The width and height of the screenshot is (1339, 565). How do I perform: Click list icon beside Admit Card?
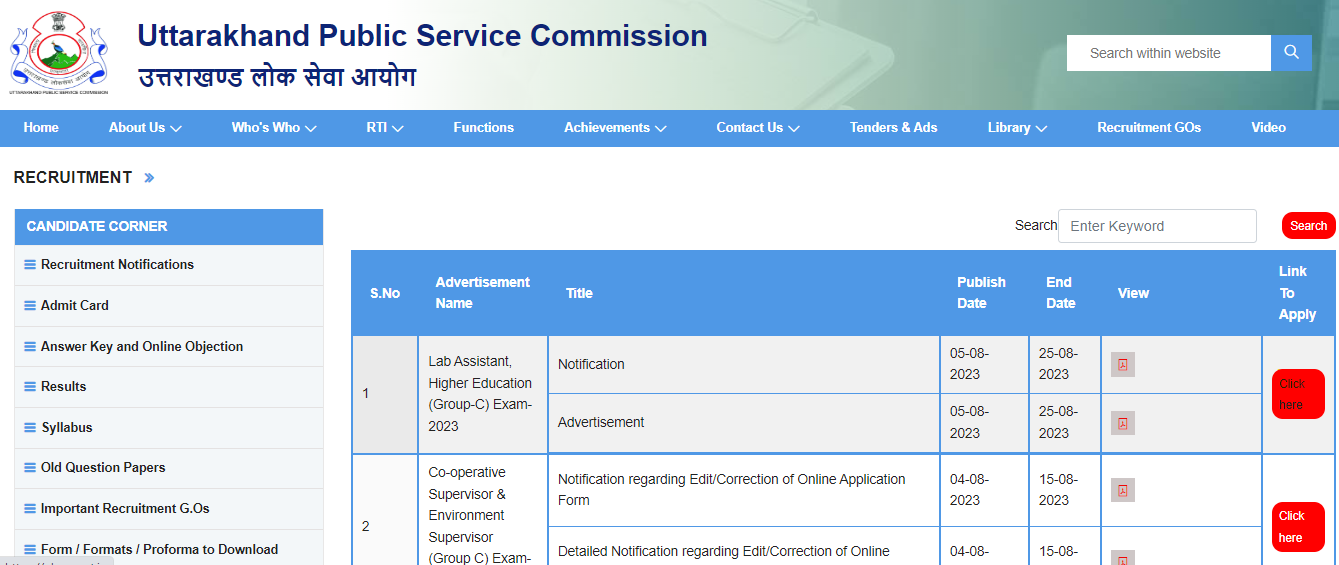(x=30, y=306)
